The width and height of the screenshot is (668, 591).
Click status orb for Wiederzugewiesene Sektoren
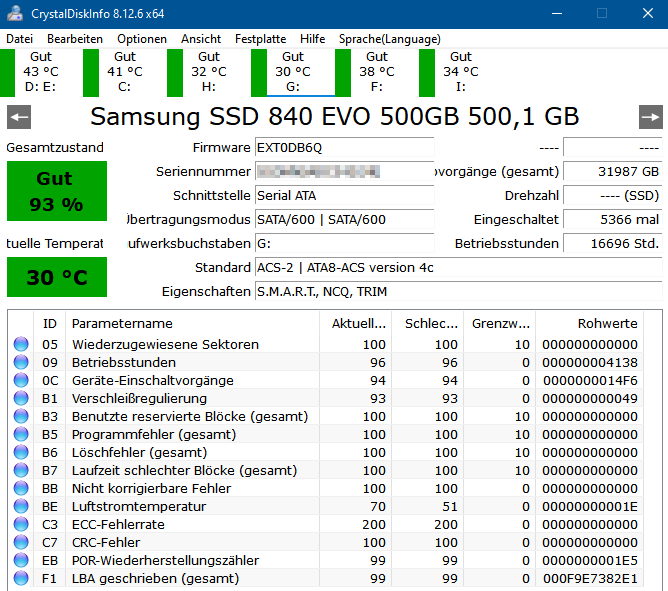[x=21, y=344]
